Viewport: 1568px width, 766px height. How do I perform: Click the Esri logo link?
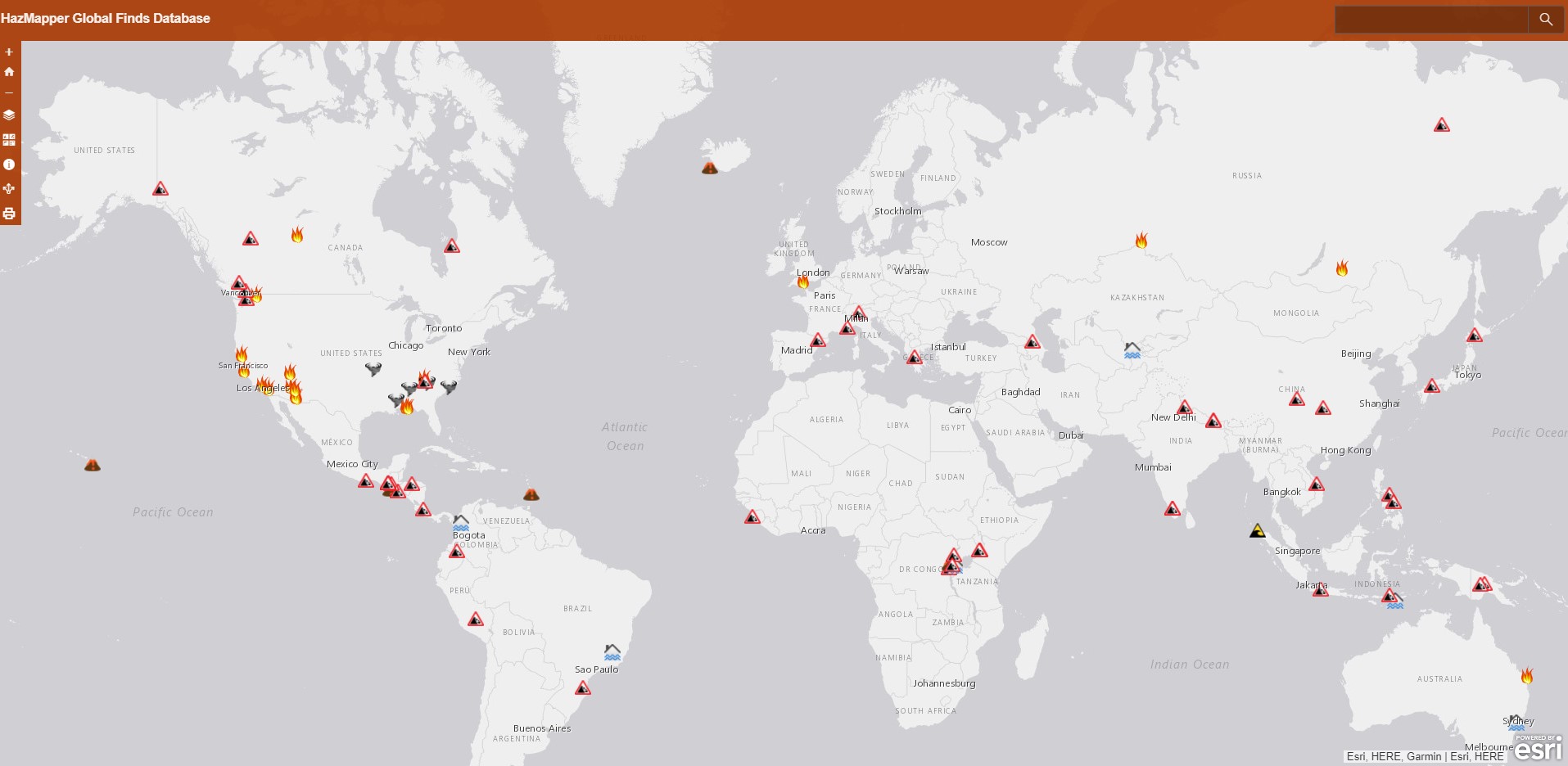coord(1538,748)
